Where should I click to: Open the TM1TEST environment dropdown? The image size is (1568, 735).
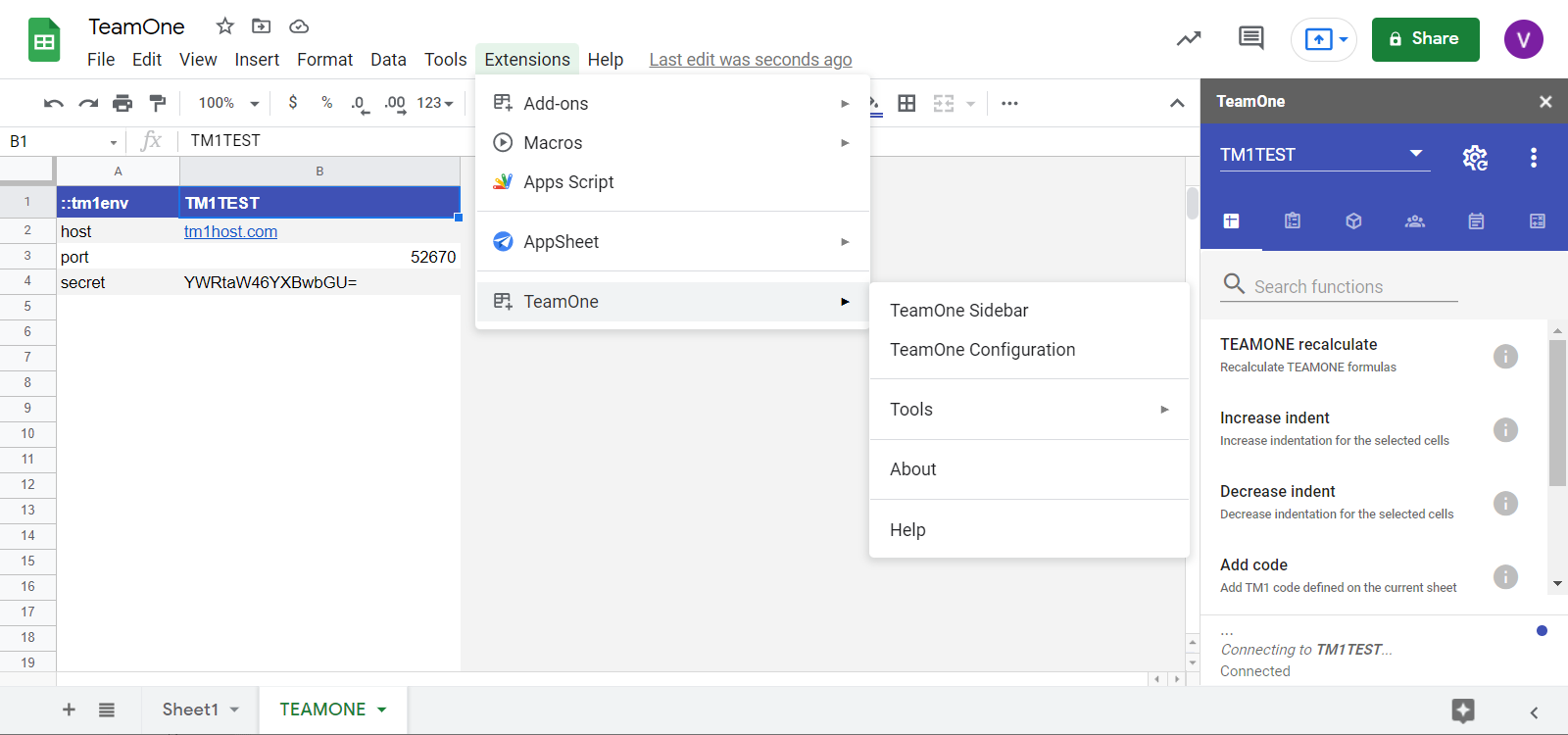pyautogui.click(x=1325, y=155)
